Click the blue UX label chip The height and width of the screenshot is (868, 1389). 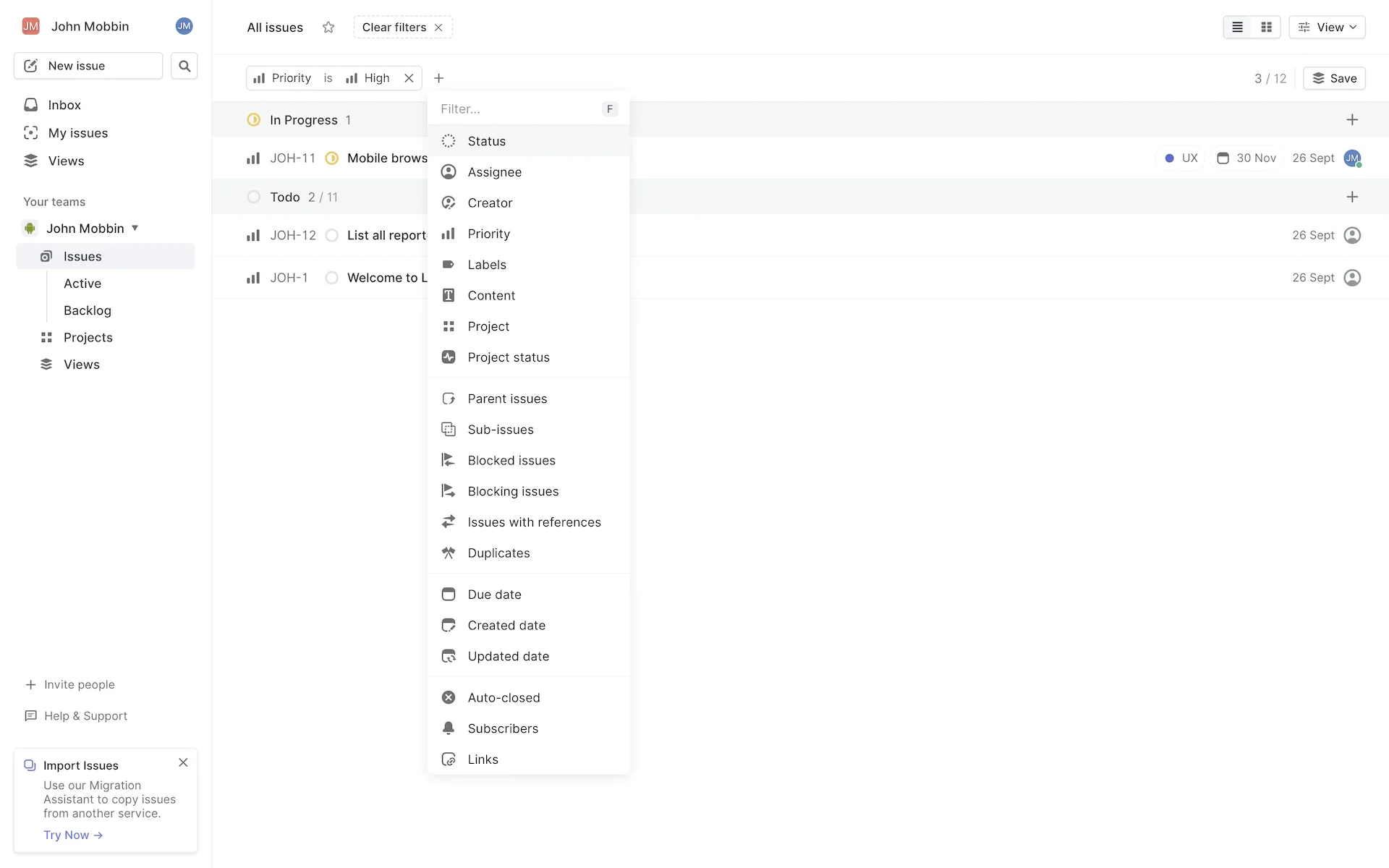point(1181,158)
